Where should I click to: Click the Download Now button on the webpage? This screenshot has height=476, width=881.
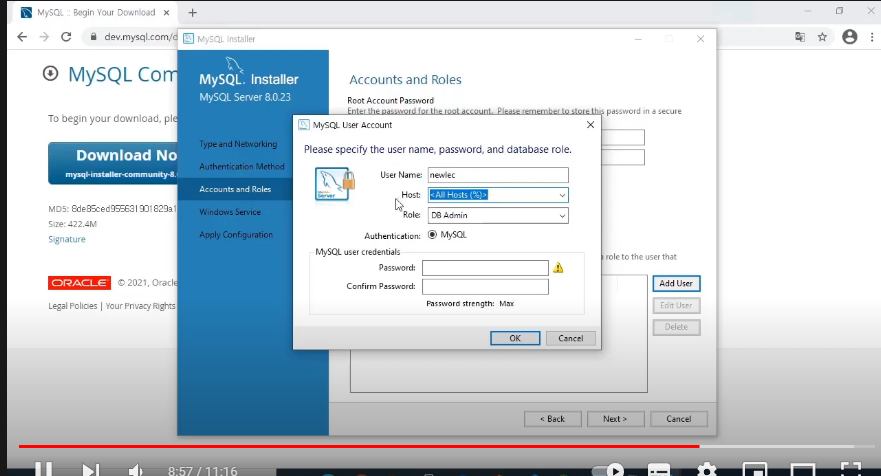(x=113, y=163)
